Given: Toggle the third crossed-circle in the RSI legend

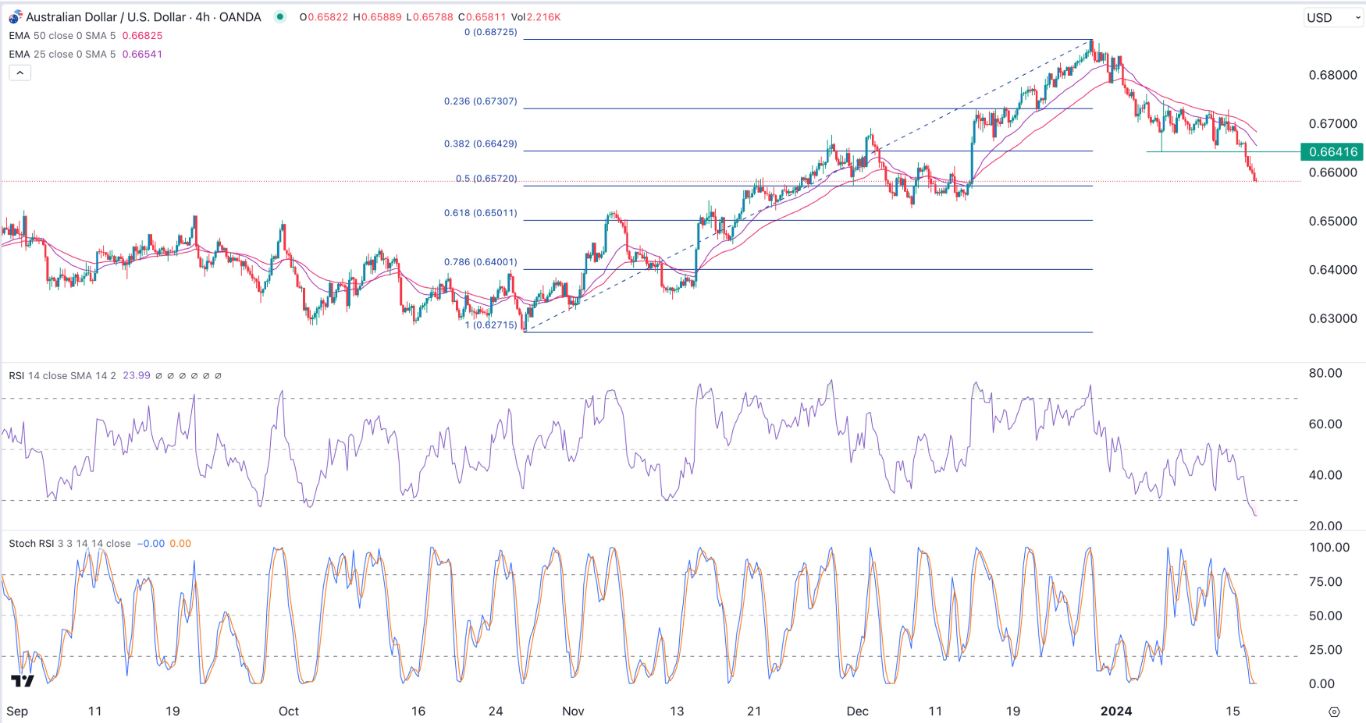Looking at the screenshot, I should pos(182,375).
